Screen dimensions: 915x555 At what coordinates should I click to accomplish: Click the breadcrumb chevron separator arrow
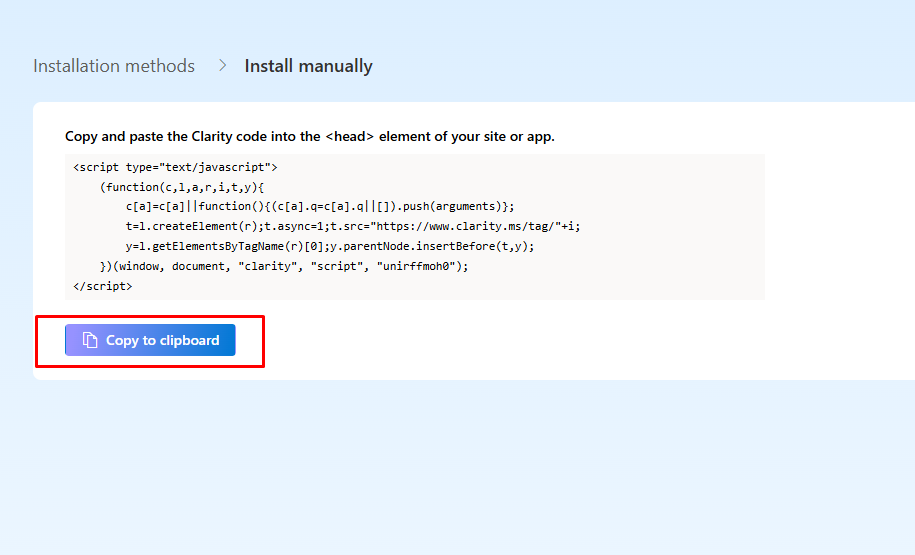[x=220, y=66]
